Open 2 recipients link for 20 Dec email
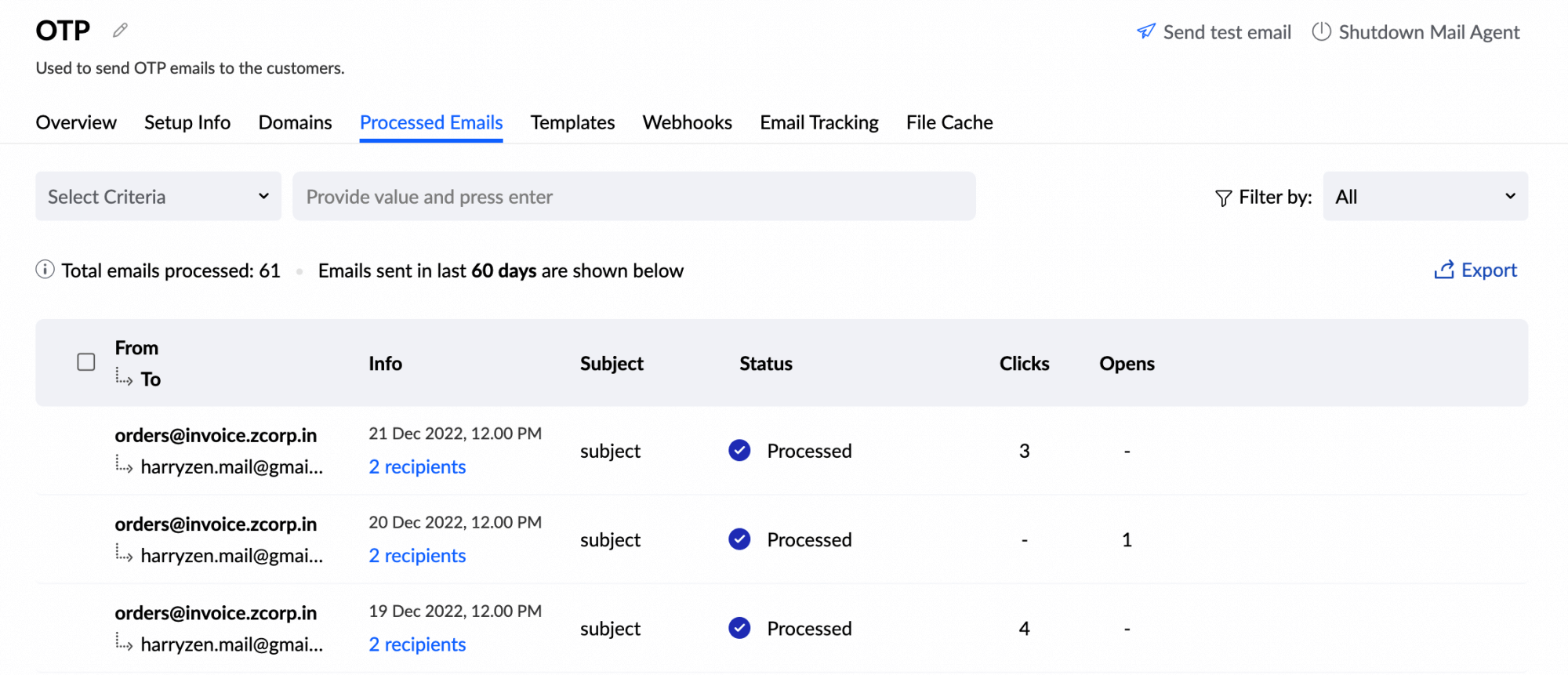The height and width of the screenshot is (675, 1568). click(x=417, y=556)
